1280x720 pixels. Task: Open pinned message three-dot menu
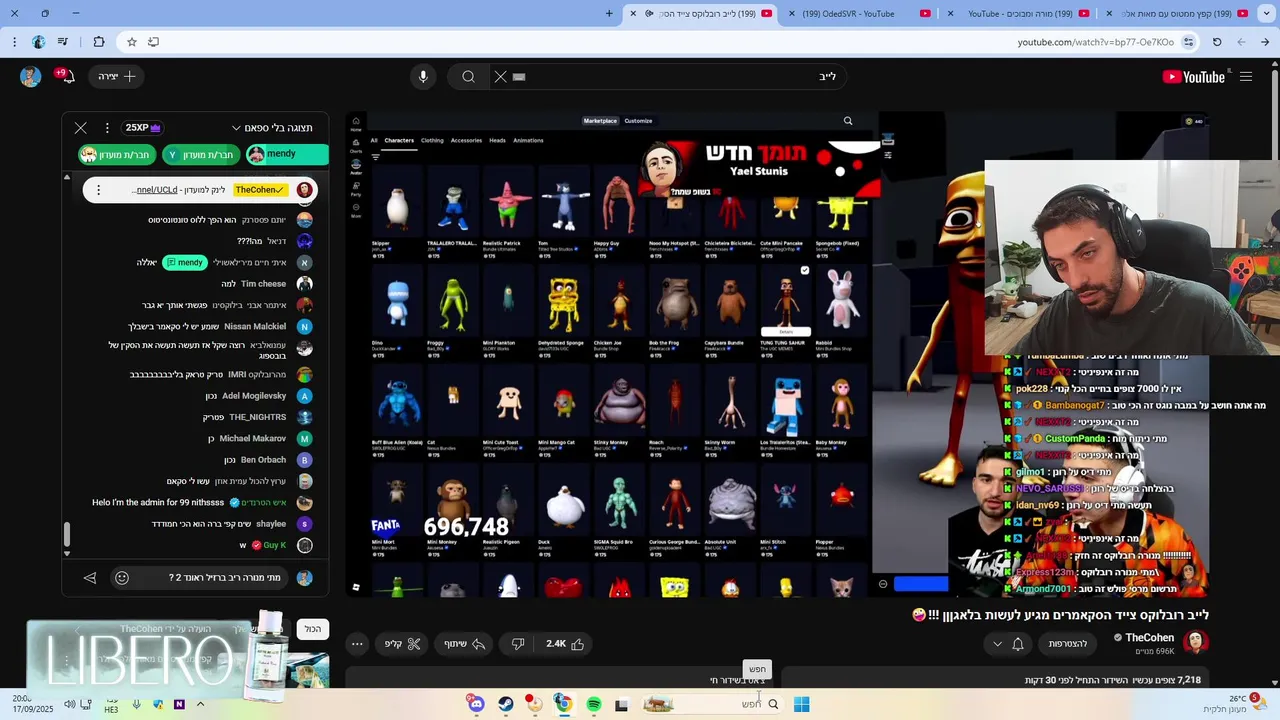click(x=97, y=189)
